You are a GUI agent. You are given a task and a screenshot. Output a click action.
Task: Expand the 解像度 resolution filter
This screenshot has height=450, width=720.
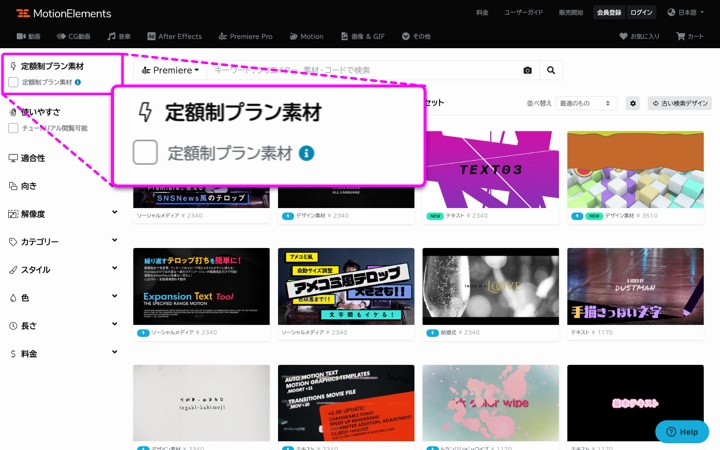coord(63,214)
